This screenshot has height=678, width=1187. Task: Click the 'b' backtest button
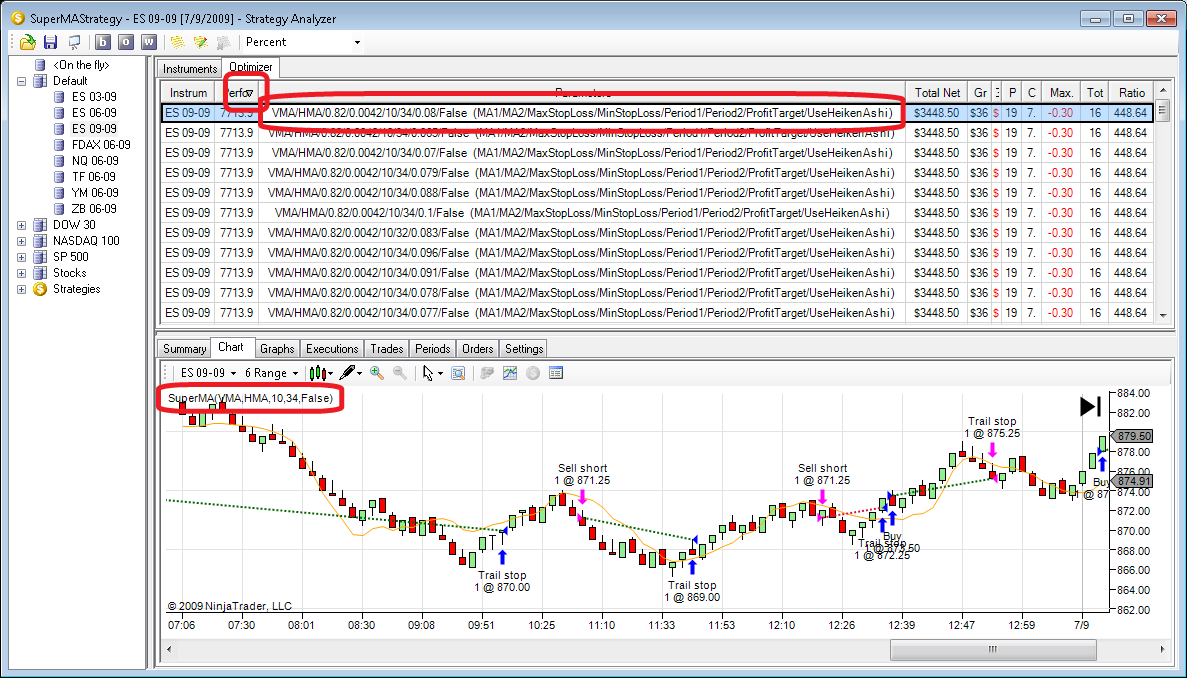(x=103, y=42)
